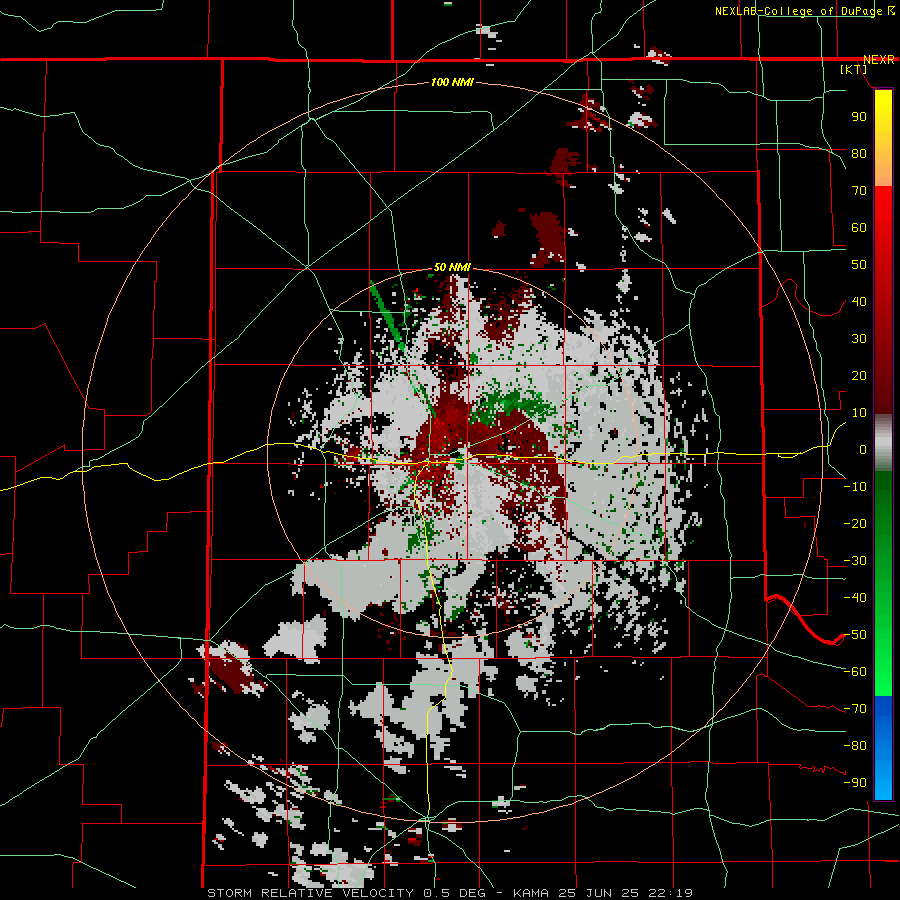Click the NEXR label above the scale
This screenshot has width=900, height=900.
click(x=879, y=60)
